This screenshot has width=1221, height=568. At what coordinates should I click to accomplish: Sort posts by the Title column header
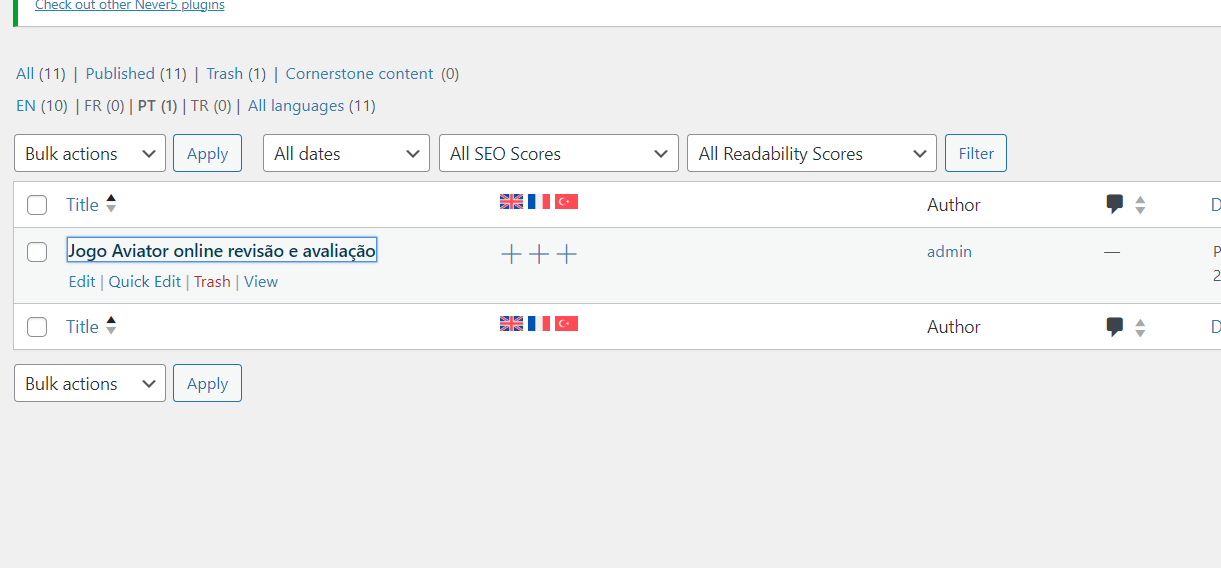(82, 205)
